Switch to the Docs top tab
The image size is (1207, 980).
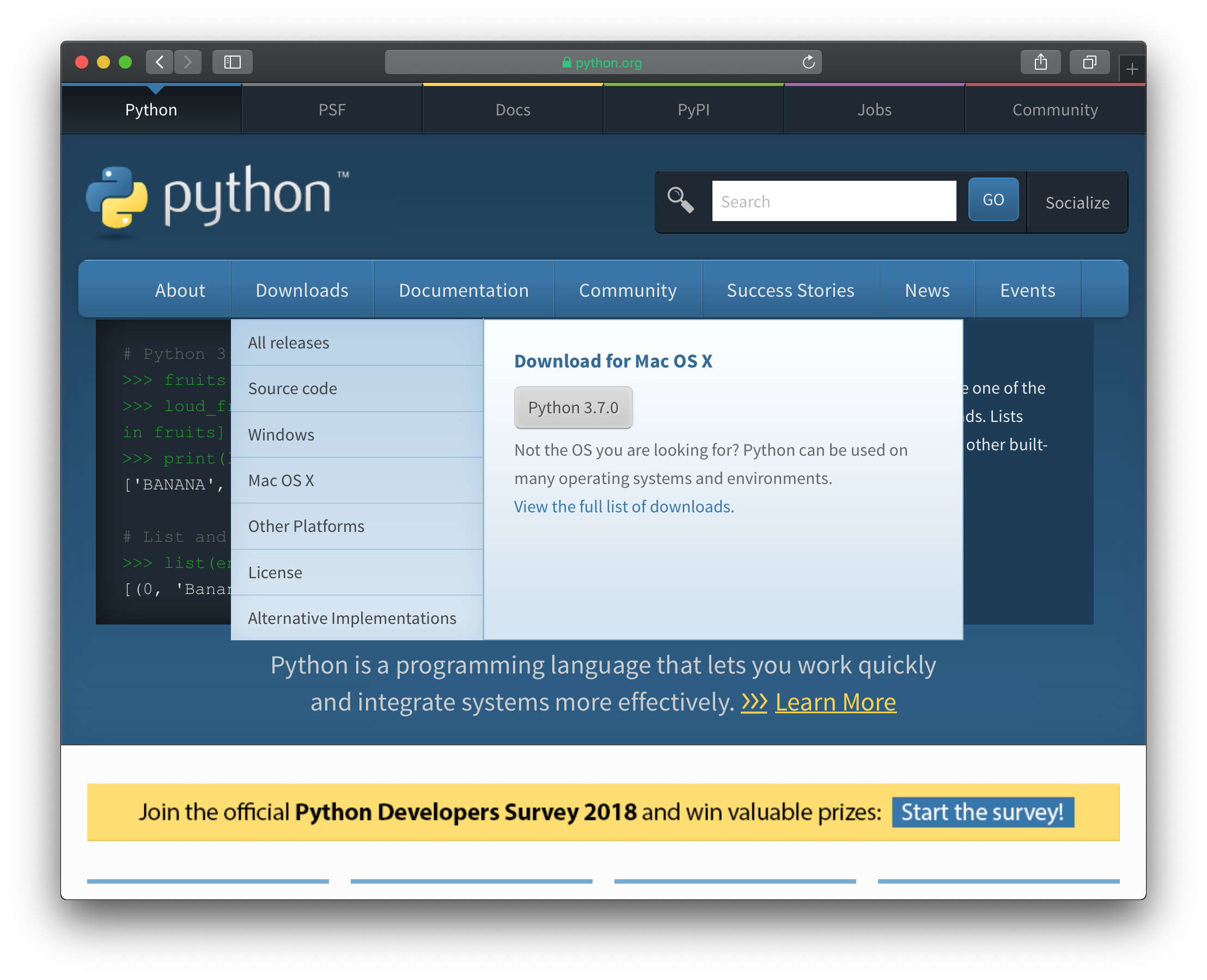pyautogui.click(x=513, y=109)
